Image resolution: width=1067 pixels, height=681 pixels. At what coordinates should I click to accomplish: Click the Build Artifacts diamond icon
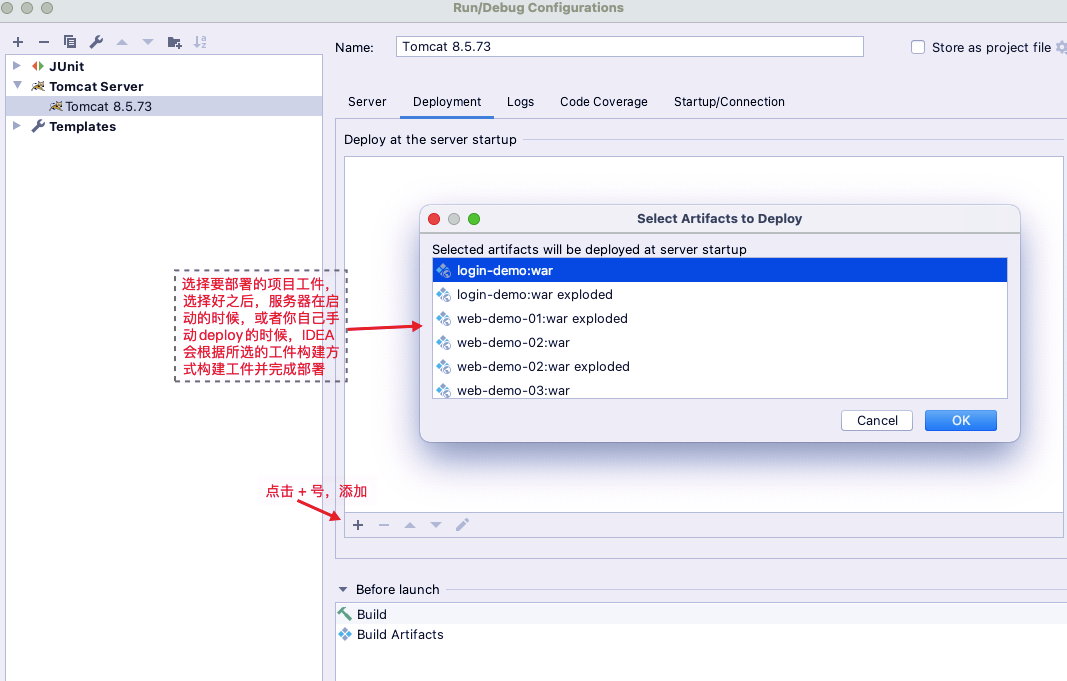click(x=345, y=634)
